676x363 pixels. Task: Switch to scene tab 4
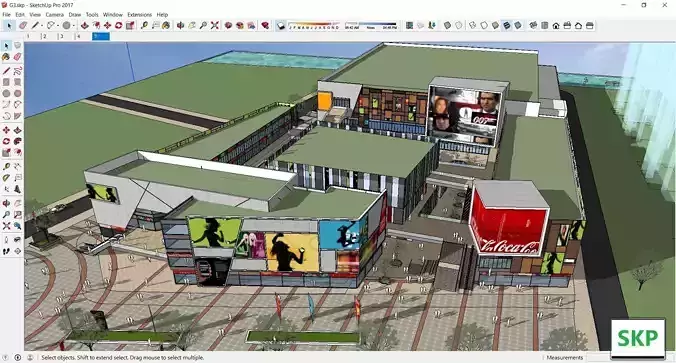tap(78, 37)
